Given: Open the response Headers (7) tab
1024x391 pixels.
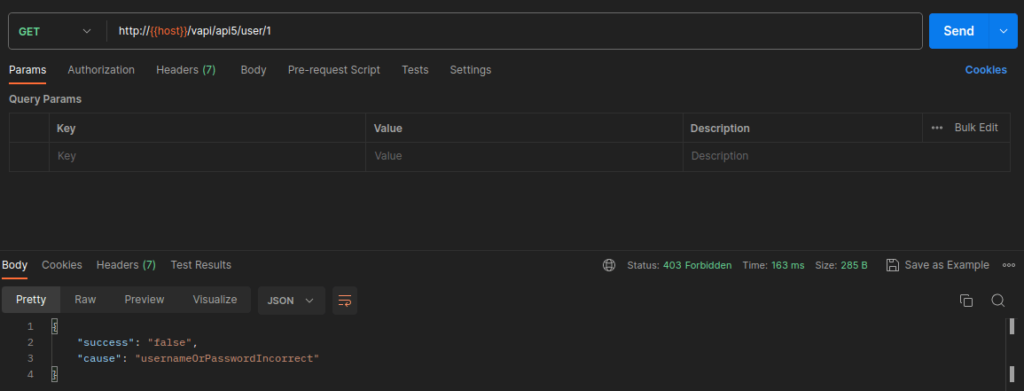Looking at the screenshot, I should pos(126,265).
